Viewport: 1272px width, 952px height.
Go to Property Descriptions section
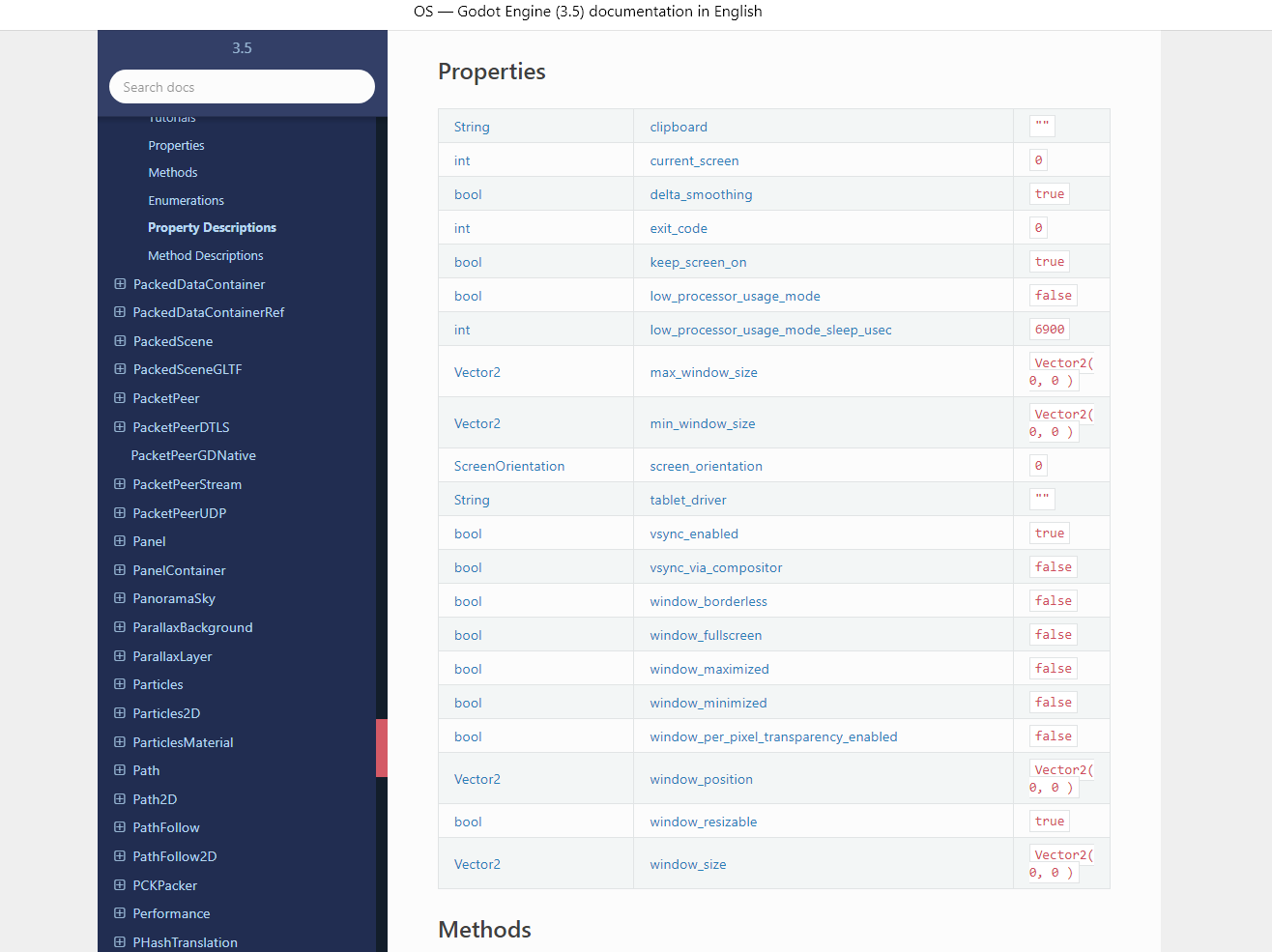[212, 228]
